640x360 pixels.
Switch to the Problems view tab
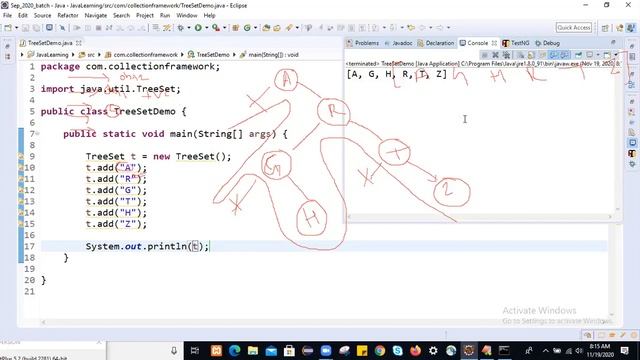click(x=363, y=43)
